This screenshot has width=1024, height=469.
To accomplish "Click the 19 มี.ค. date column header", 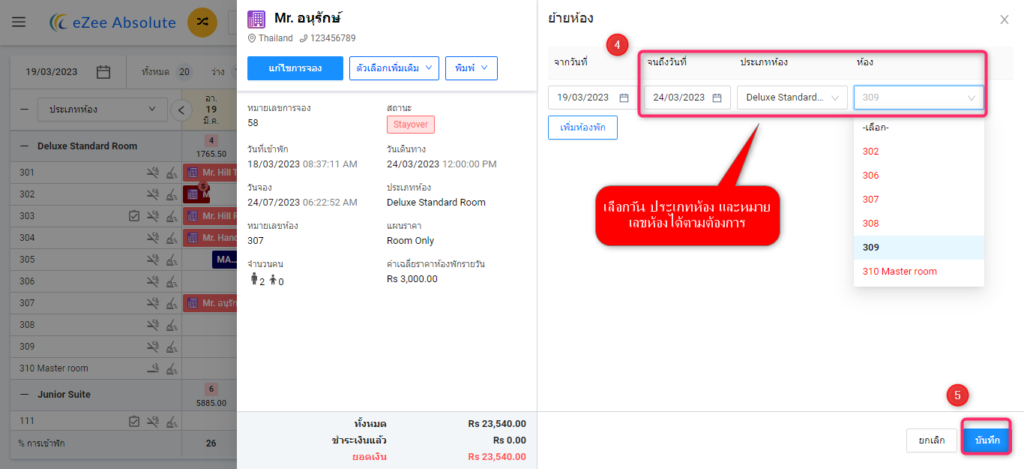I will 211,109.
